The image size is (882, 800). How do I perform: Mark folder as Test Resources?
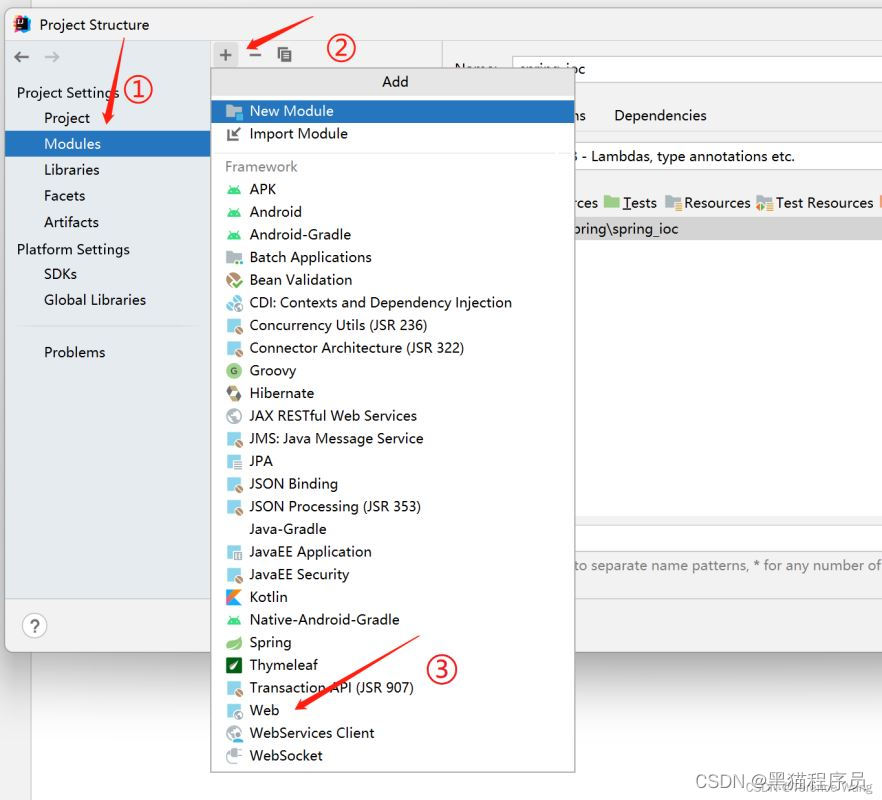coord(814,203)
